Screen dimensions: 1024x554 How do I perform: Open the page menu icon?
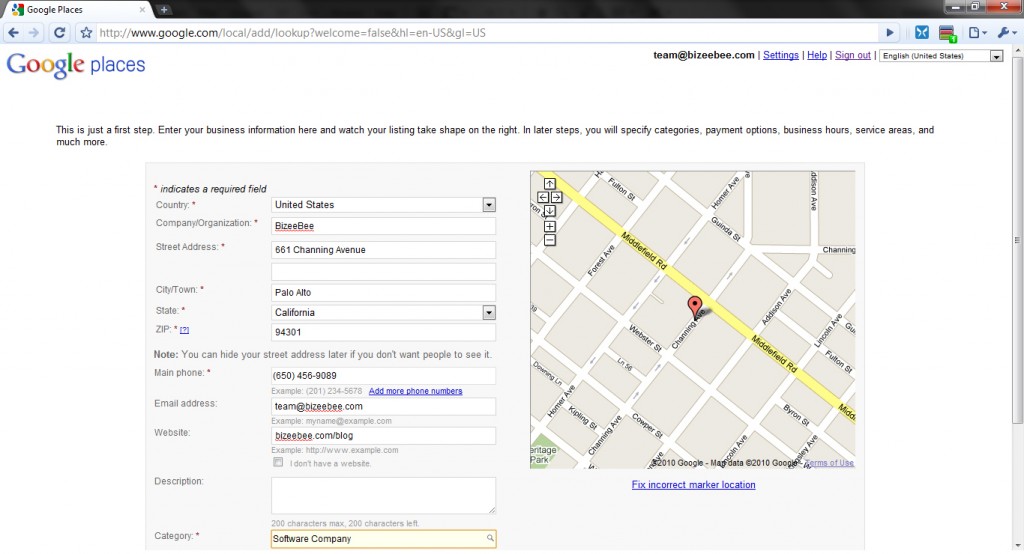pyautogui.click(x=977, y=33)
